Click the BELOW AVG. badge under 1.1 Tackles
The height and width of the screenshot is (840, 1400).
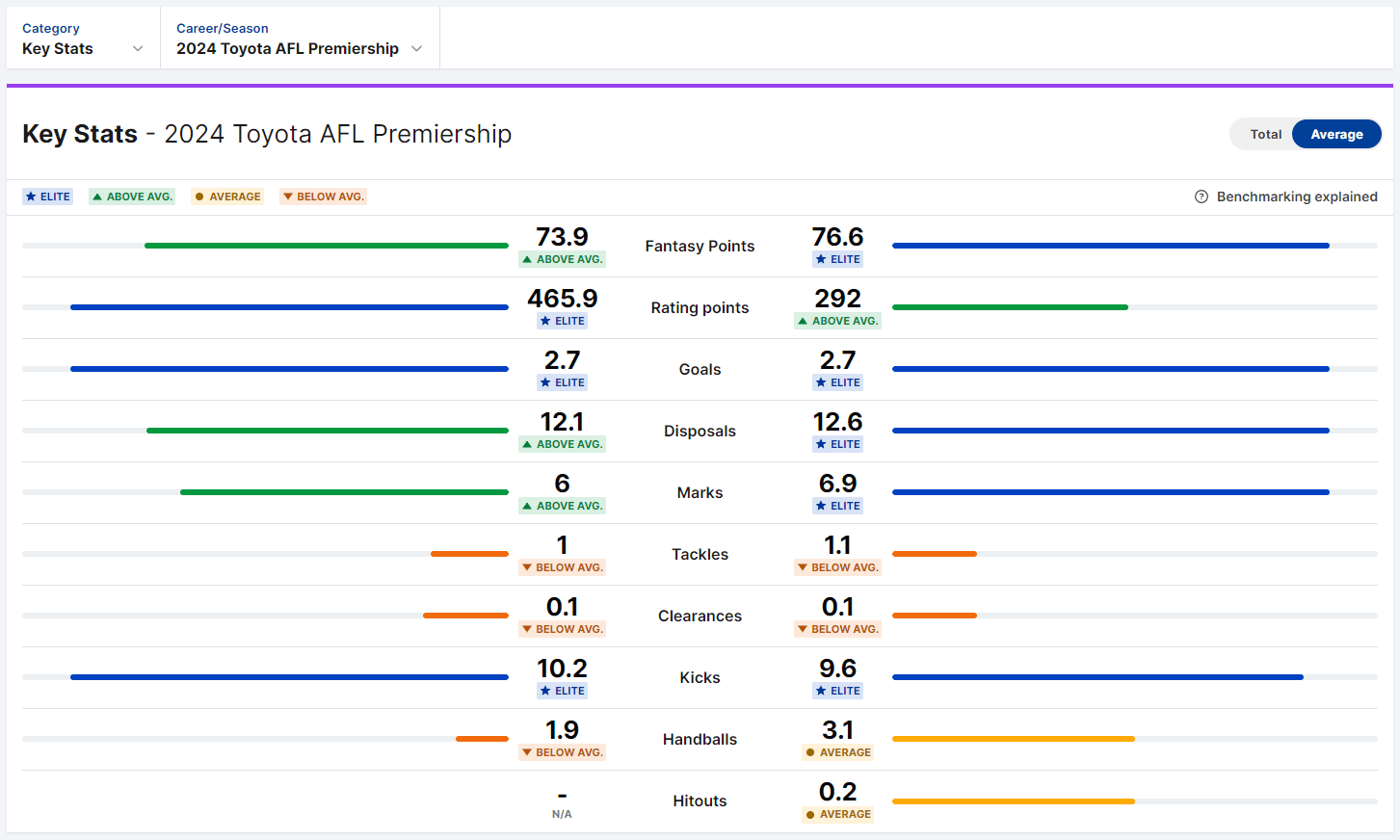tap(837, 567)
